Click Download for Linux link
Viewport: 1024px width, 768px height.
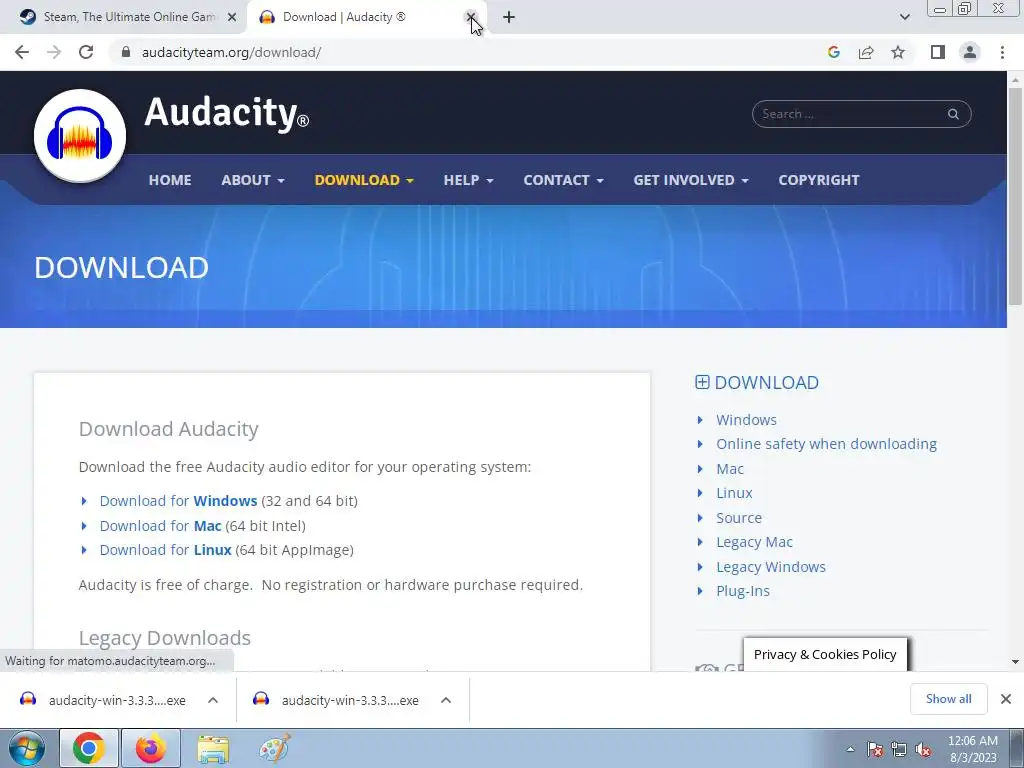coord(165,550)
